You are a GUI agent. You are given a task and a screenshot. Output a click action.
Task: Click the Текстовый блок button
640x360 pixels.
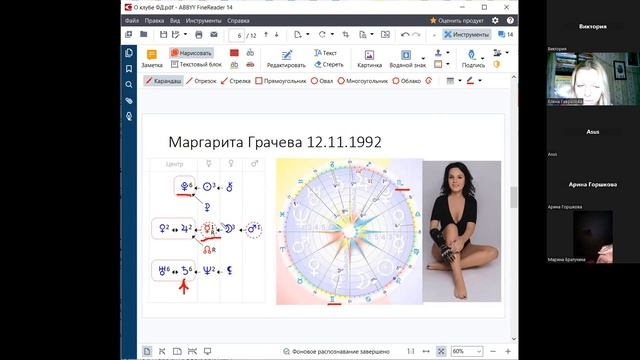[x=196, y=64]
